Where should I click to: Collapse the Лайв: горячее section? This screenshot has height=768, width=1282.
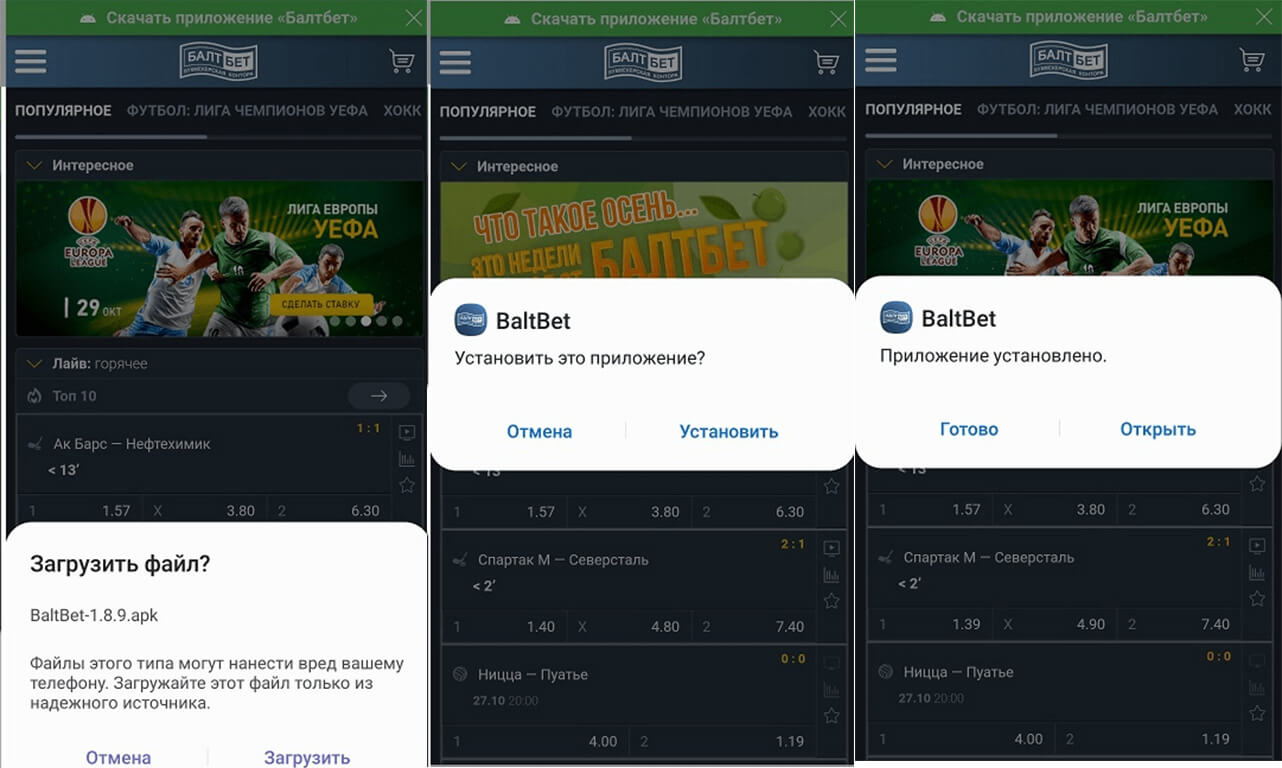coord(34,363)
